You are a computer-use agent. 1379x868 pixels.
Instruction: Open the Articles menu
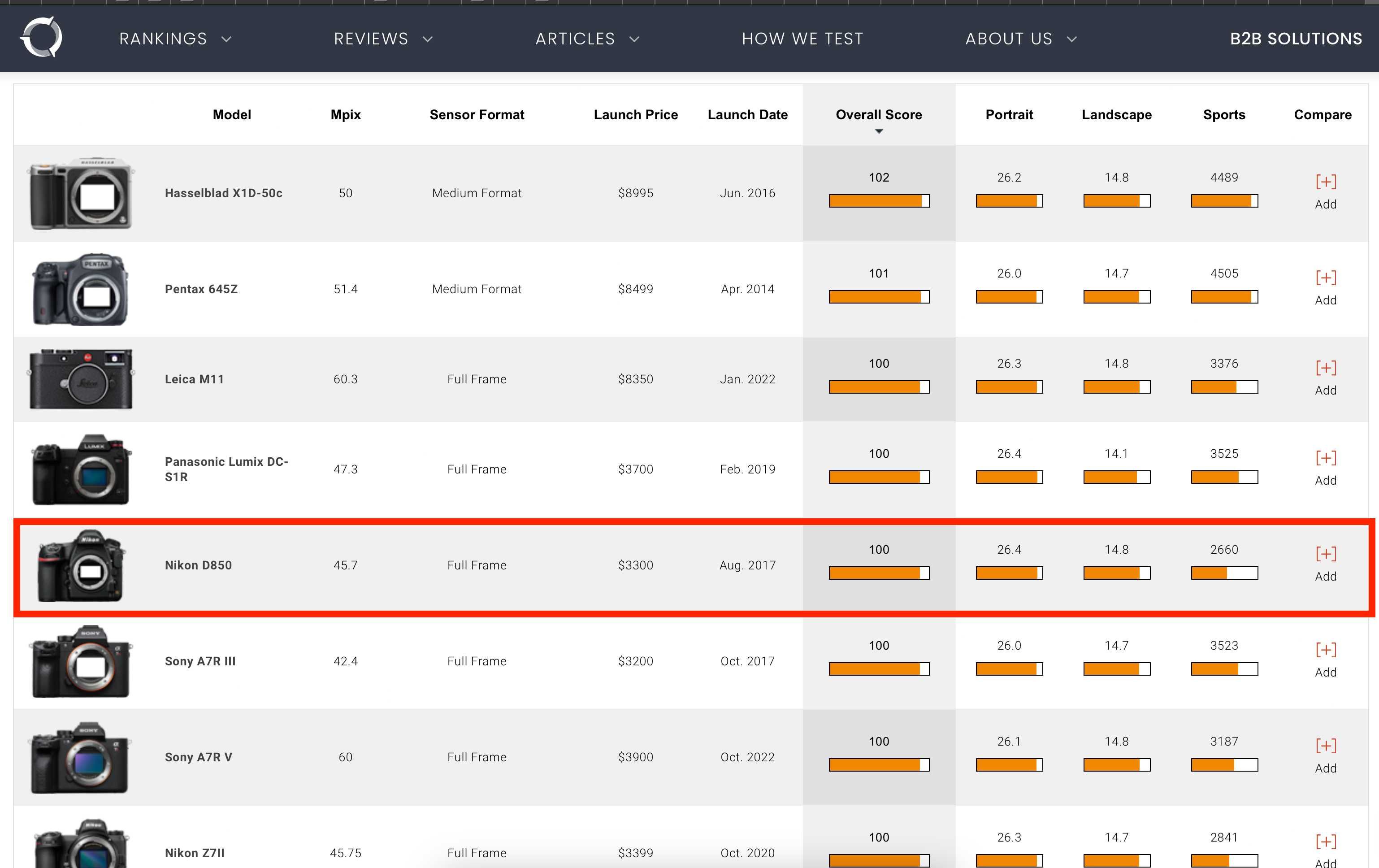click(x=575, y=39)
